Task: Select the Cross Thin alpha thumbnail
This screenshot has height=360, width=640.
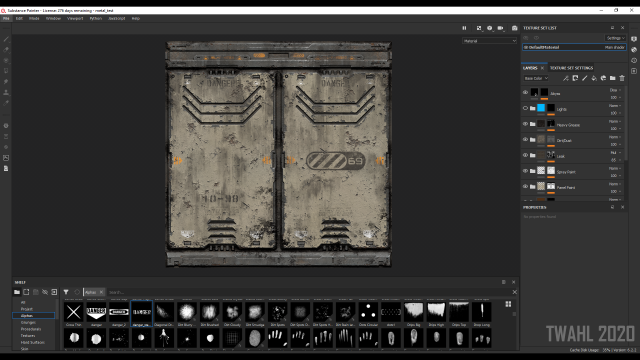Action: point(73,313)
